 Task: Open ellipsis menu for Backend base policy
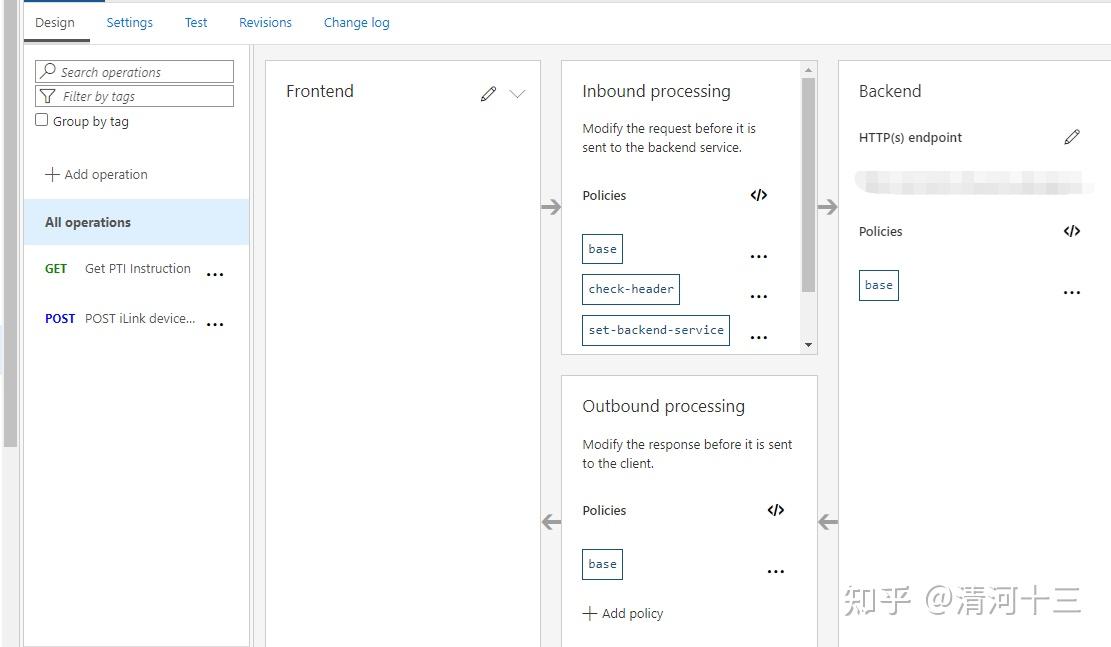coord(1072,292)
